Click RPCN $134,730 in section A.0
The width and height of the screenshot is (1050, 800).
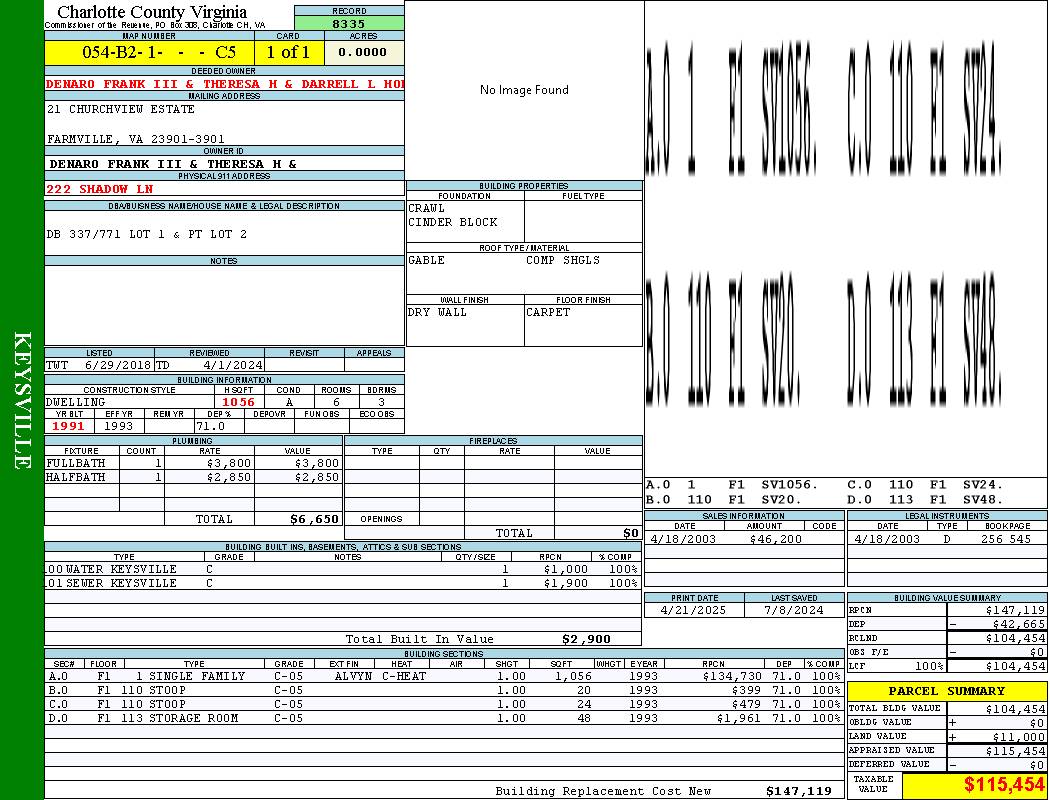tap(732, 676)
